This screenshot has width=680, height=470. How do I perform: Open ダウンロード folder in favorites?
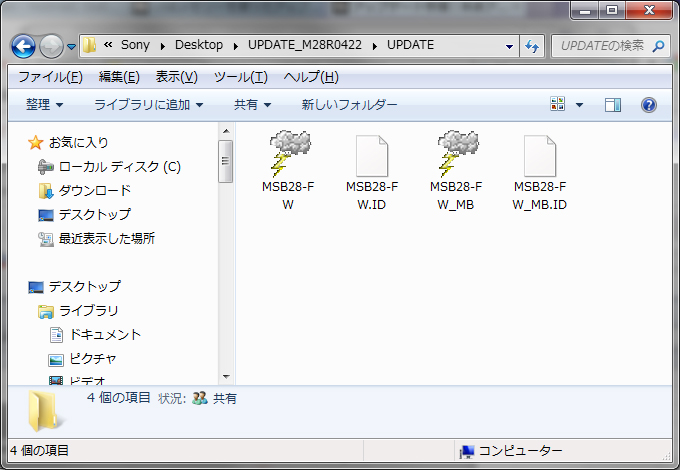[x=94, y=190]
